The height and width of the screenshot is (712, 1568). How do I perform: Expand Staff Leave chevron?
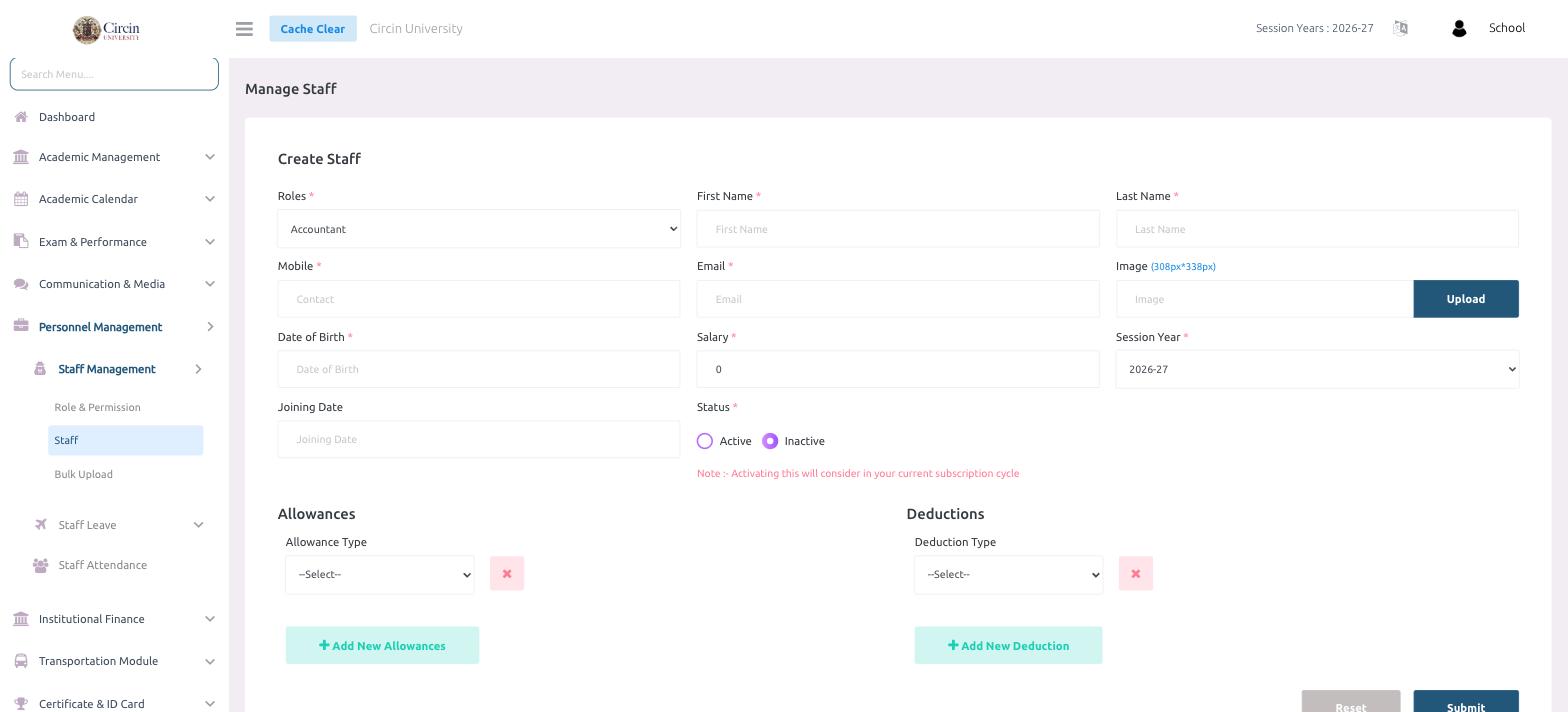[x=198, y=525]
